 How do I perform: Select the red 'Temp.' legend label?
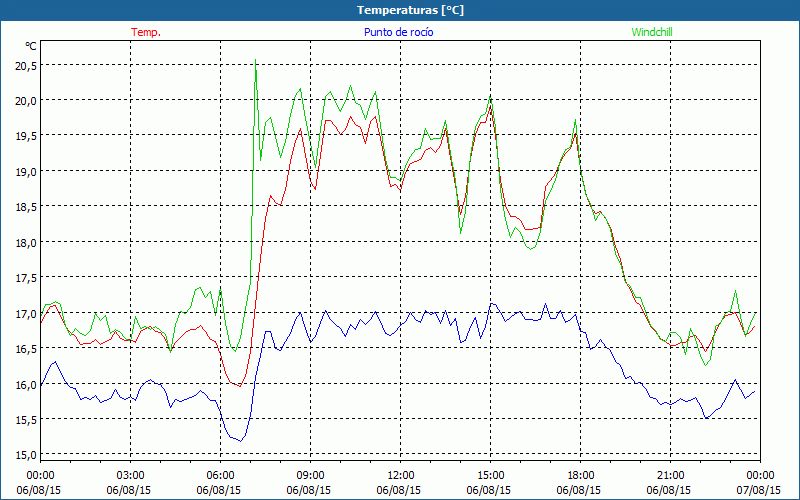click(x=146, y=32)
